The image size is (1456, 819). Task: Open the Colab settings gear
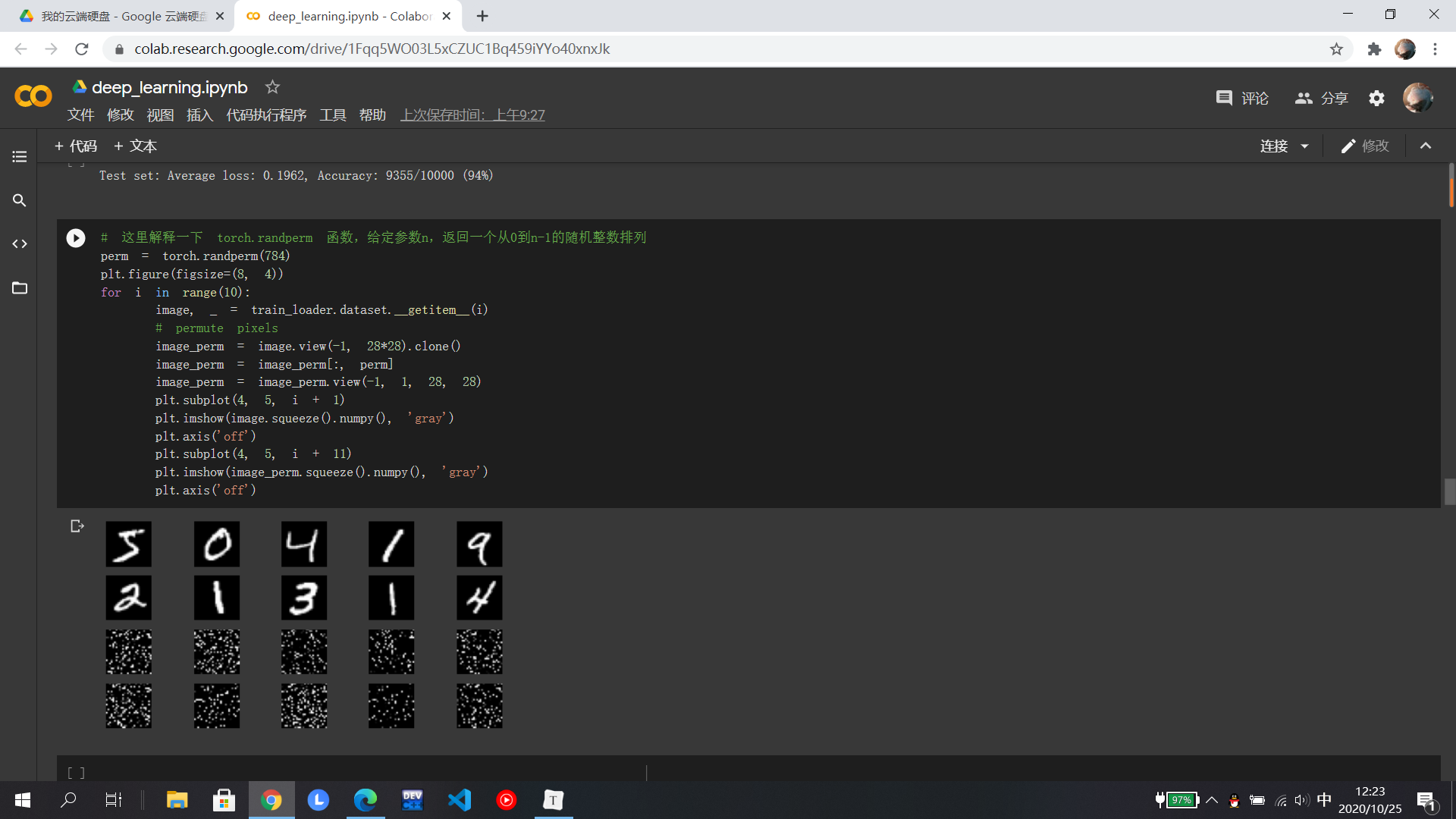[1376, 98]
